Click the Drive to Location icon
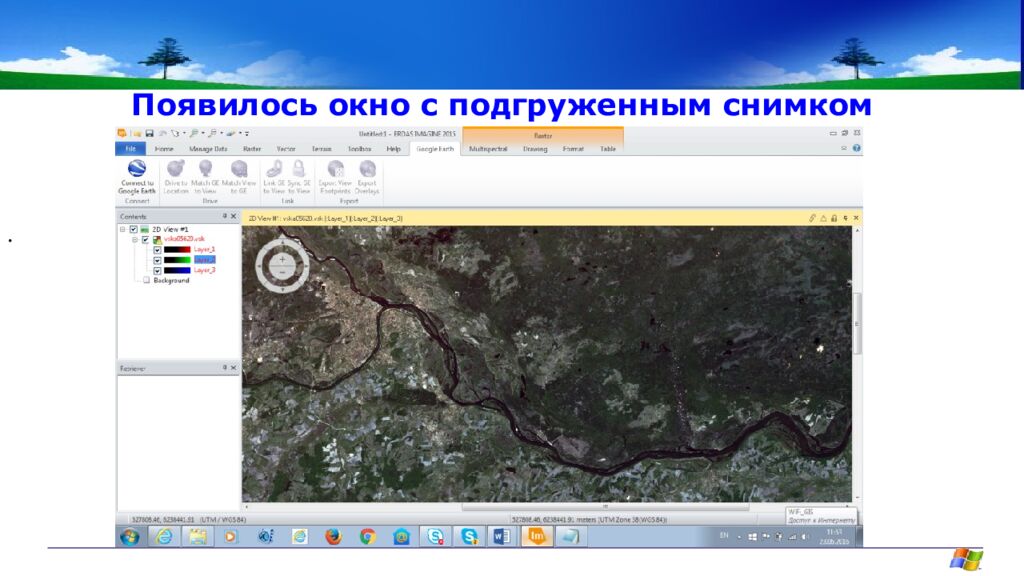Viewport: 1024px width, 576px height. 176,170
